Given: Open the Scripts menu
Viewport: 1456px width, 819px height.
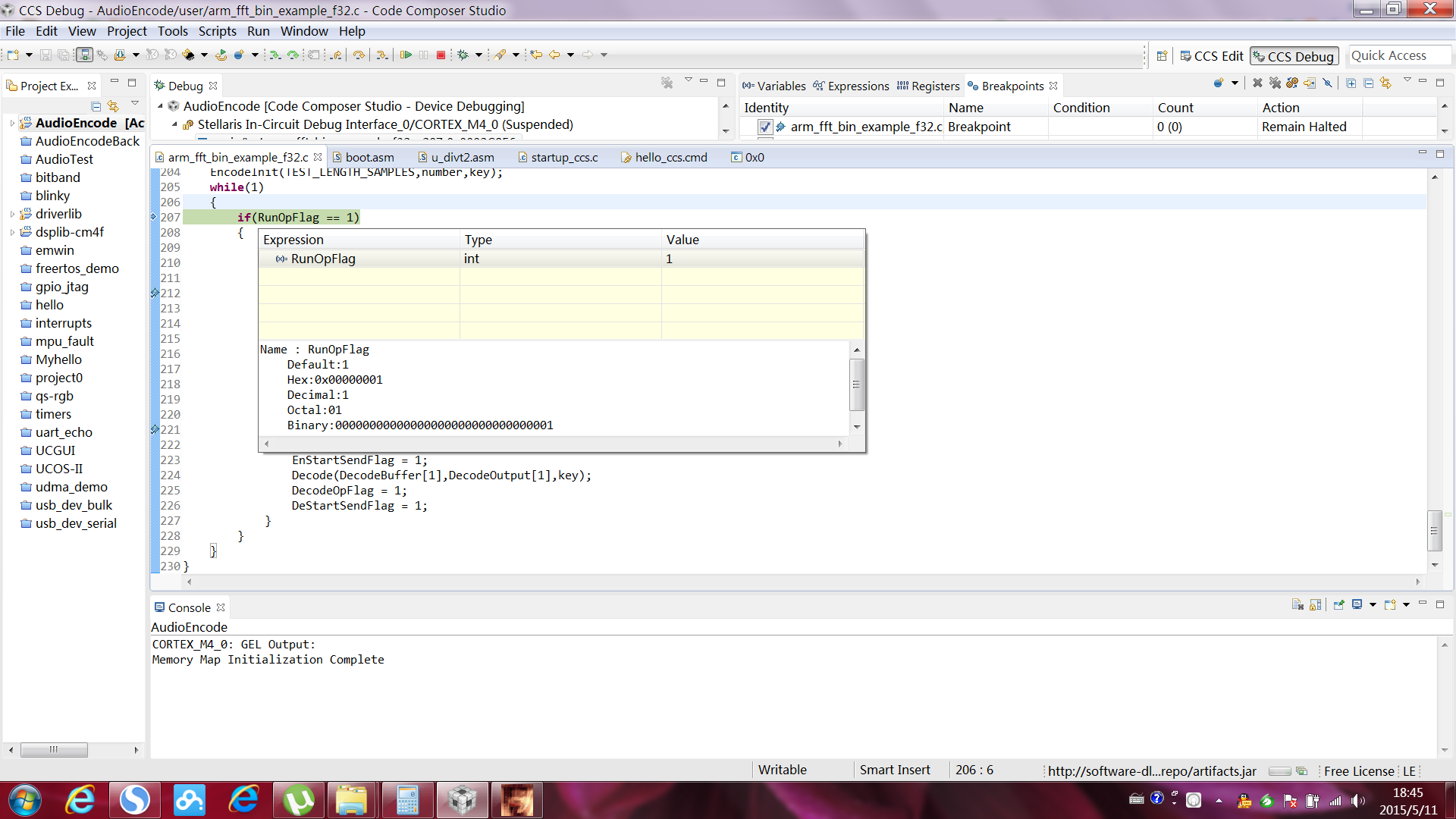Looking at the screenshot, I should [x=217, y=31].
